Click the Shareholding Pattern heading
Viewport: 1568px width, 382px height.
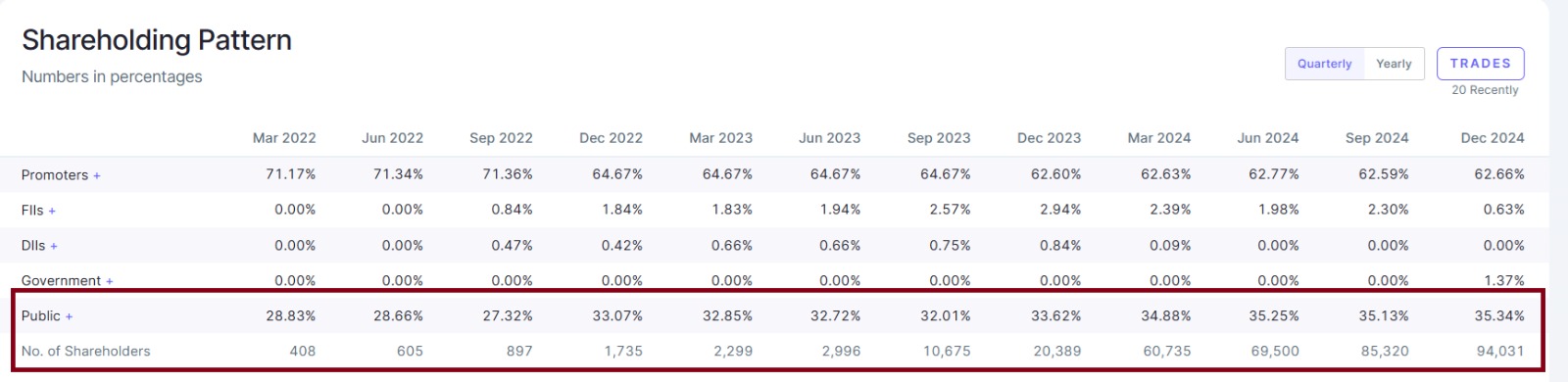tap(157, 40)
